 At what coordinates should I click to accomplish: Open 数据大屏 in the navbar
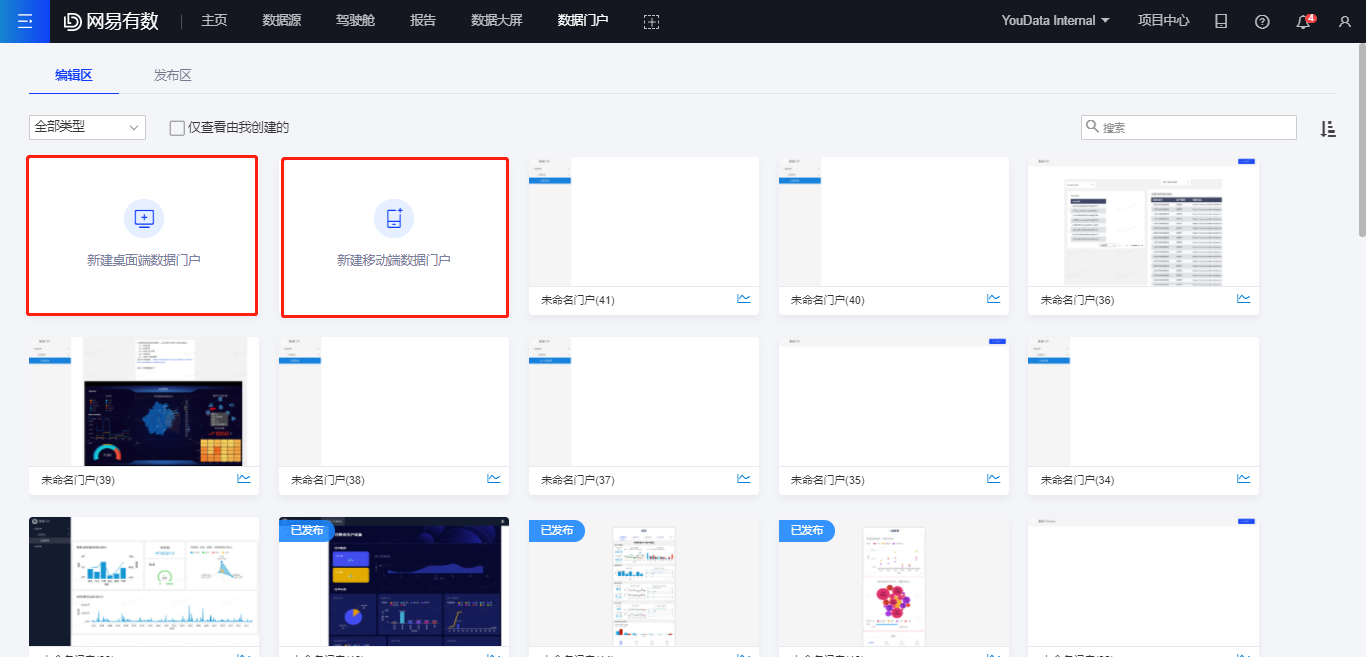click(x=497, y=21)
